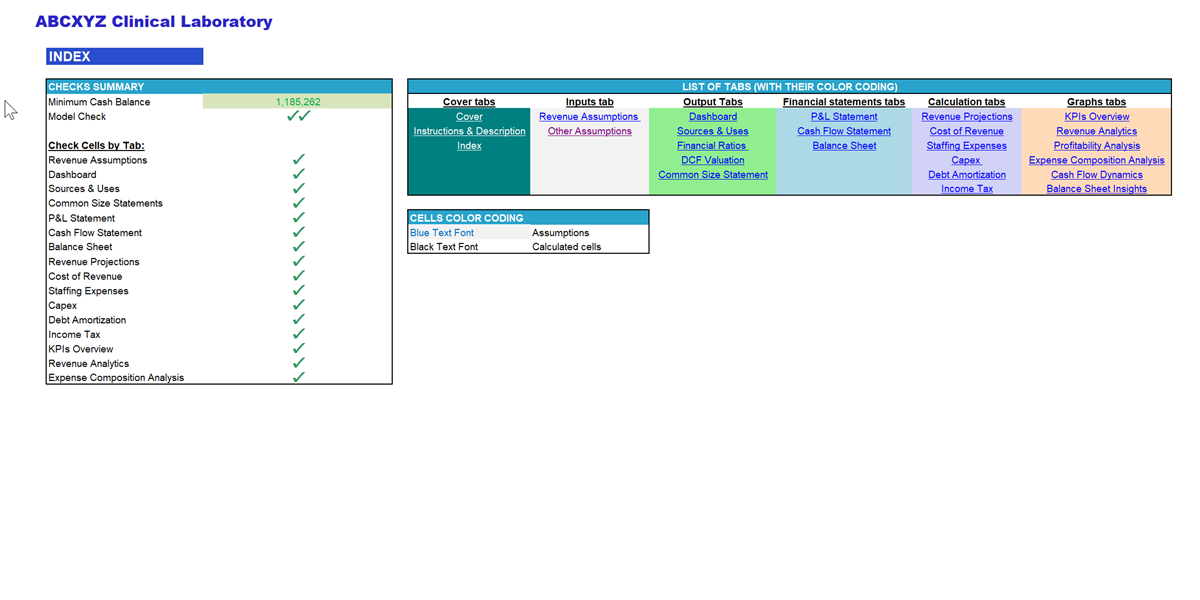Open the Common Size Statement link

[712, 174]
